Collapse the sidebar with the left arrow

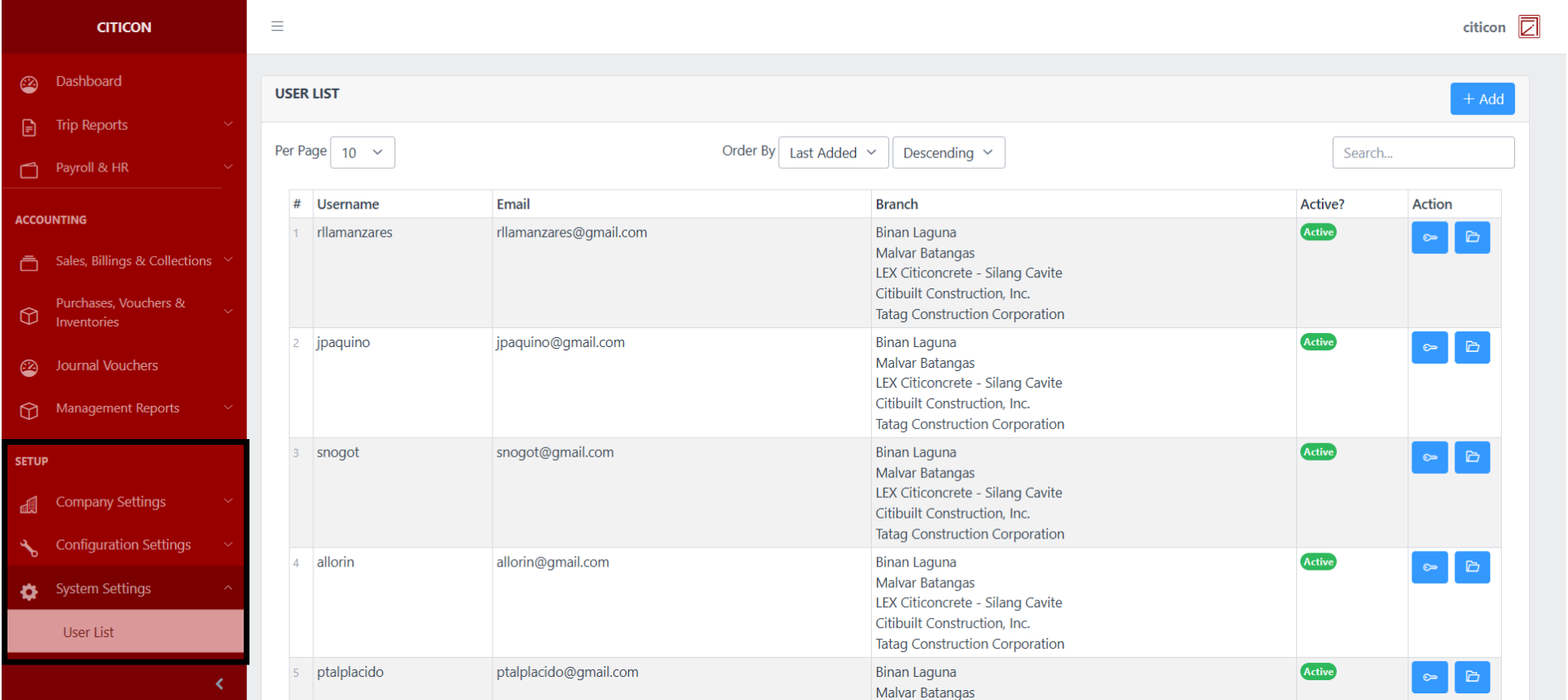(x=220, y=683)
